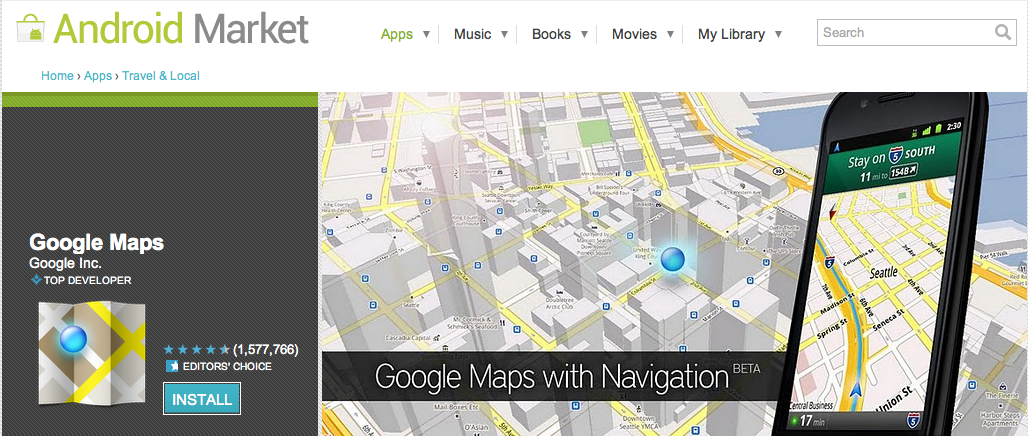The image size is (1028, 436).
Task: Open the Movies menu item
Action: tap(634, 34)
